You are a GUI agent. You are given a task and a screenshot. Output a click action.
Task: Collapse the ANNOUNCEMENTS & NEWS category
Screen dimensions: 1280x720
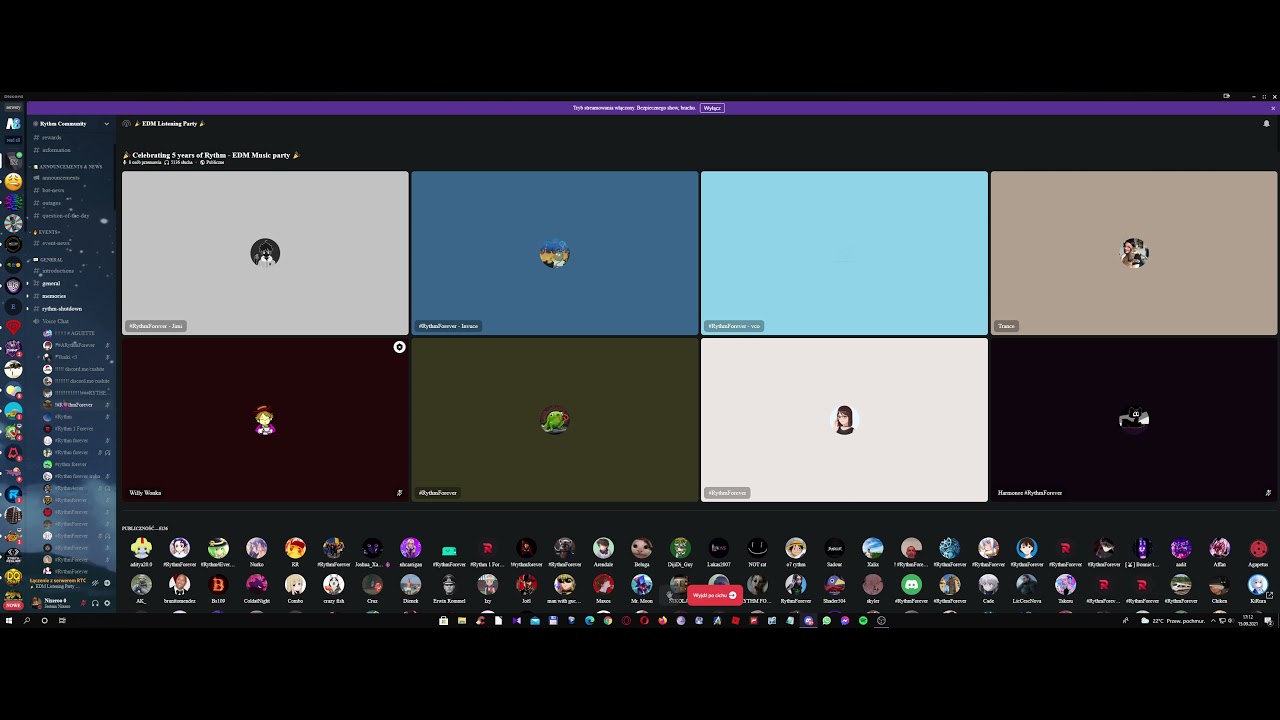tap(70, 166)
